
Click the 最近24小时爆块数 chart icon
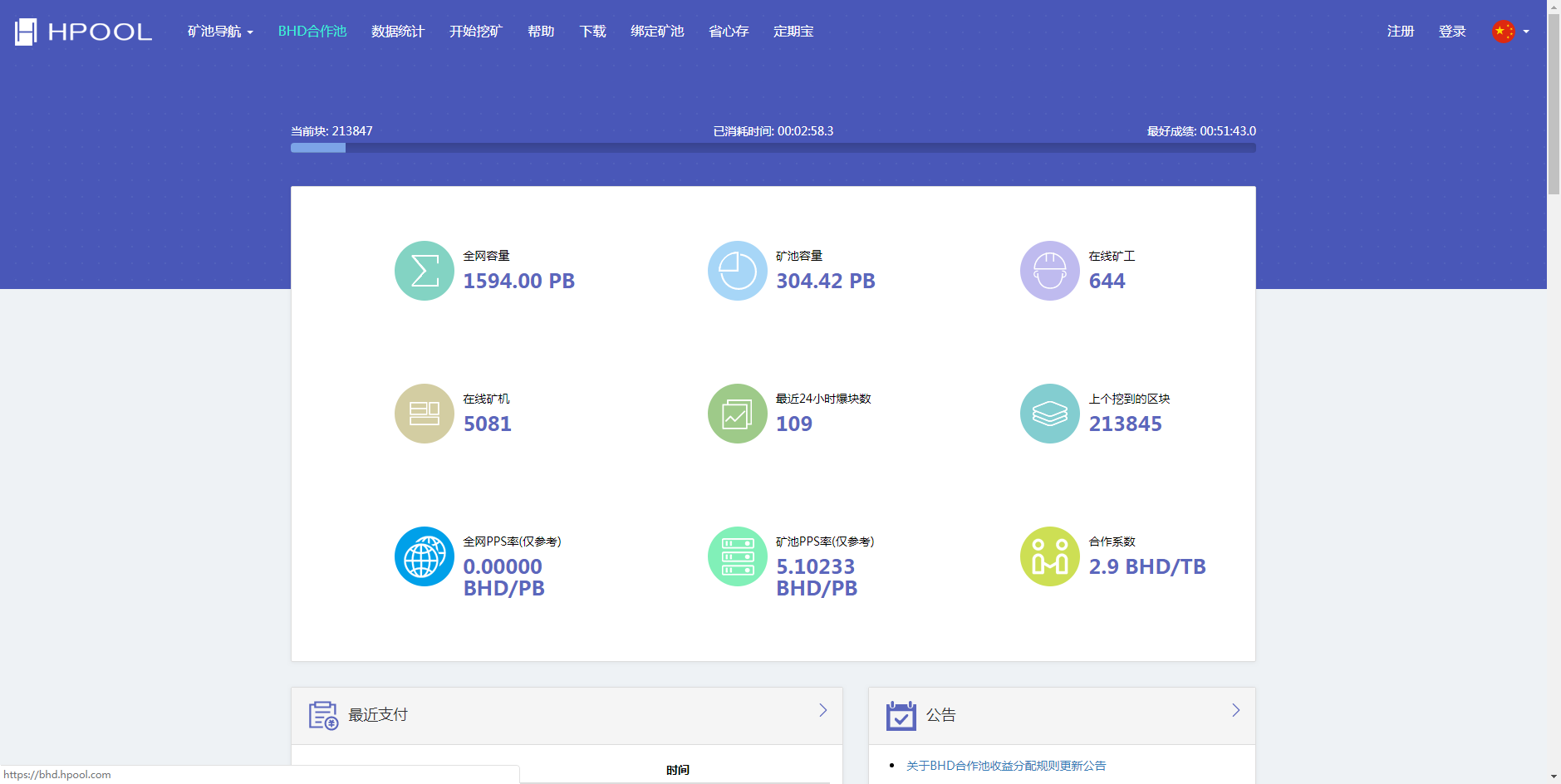pos(738,414)
